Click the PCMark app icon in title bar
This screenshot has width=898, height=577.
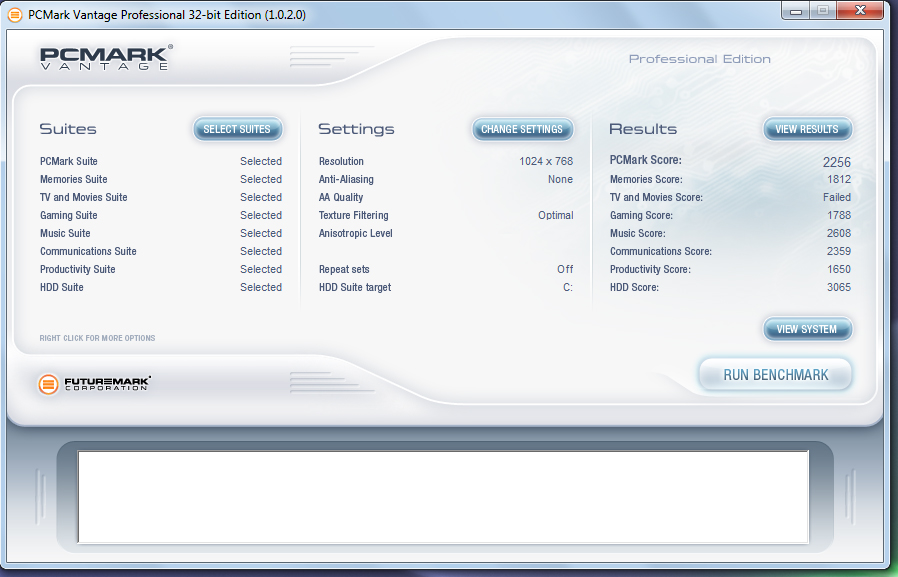(x=15, y=14)
